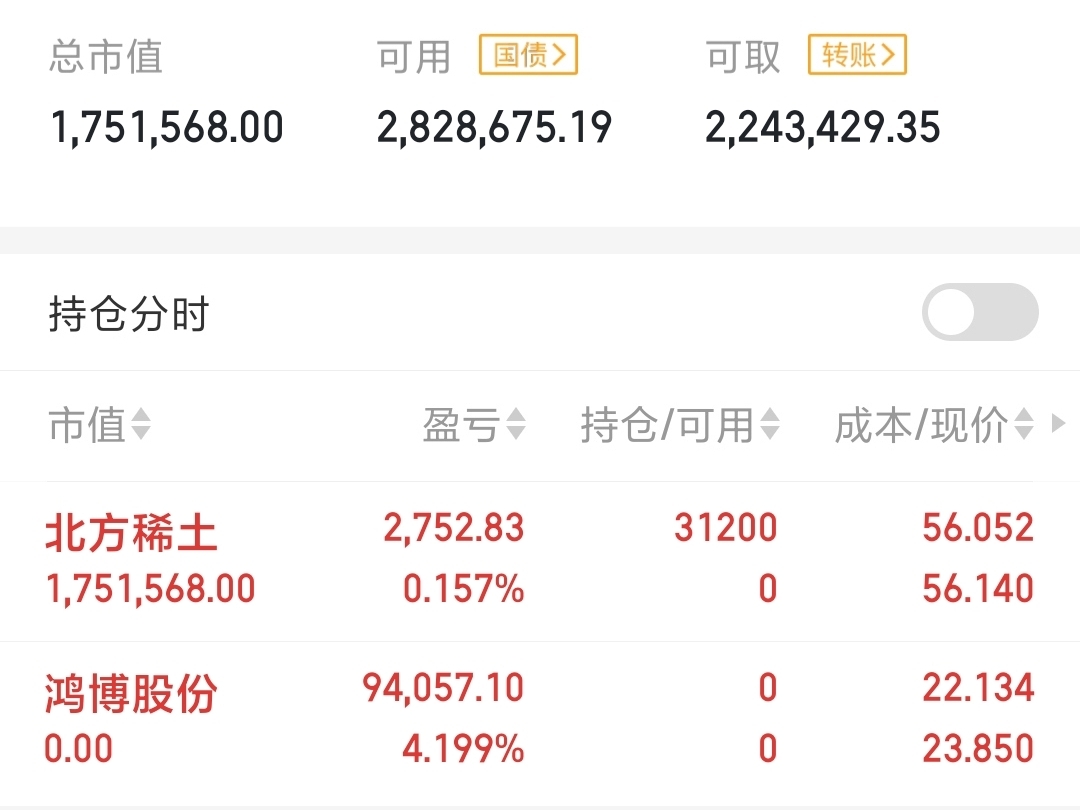Tap the 可用 balance 2,828,675.19
The image size is (1080, 810).
(x=494, y=127)
